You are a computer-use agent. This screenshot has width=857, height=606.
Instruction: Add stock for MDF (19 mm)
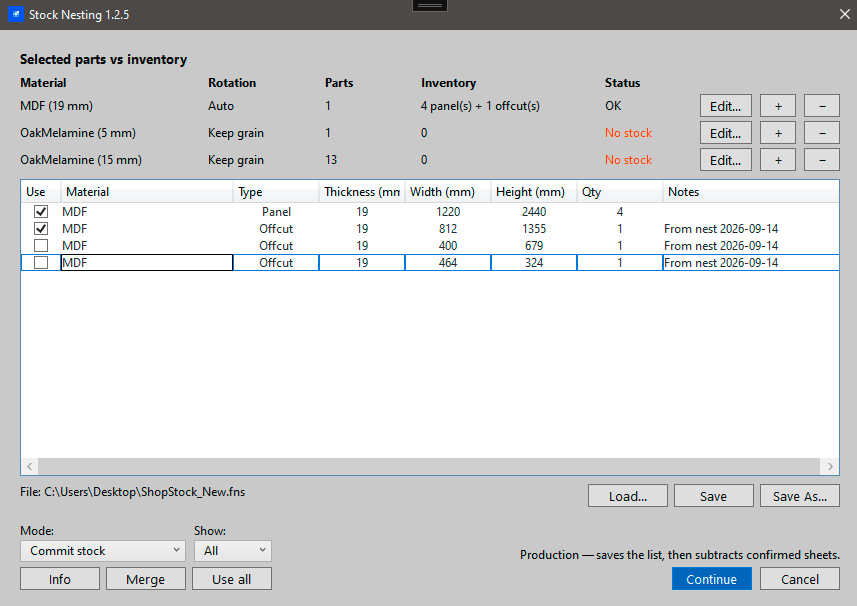(x=778, y=106)
